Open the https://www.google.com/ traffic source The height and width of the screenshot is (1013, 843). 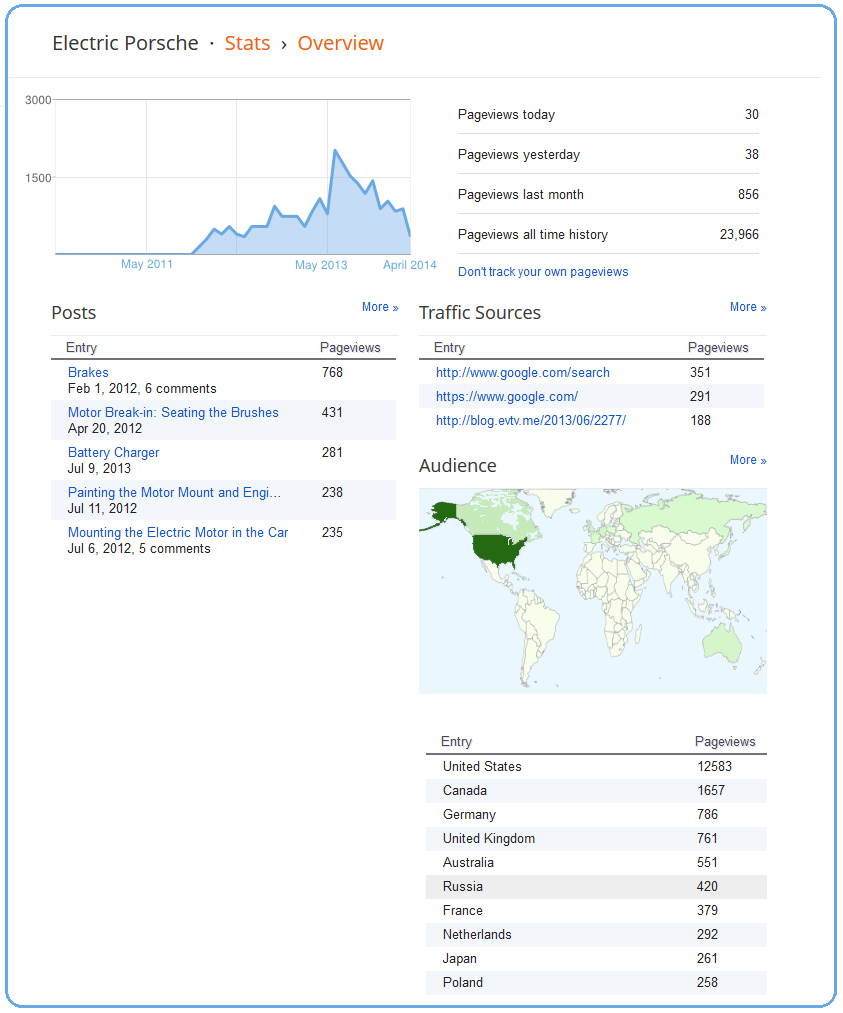506,397
